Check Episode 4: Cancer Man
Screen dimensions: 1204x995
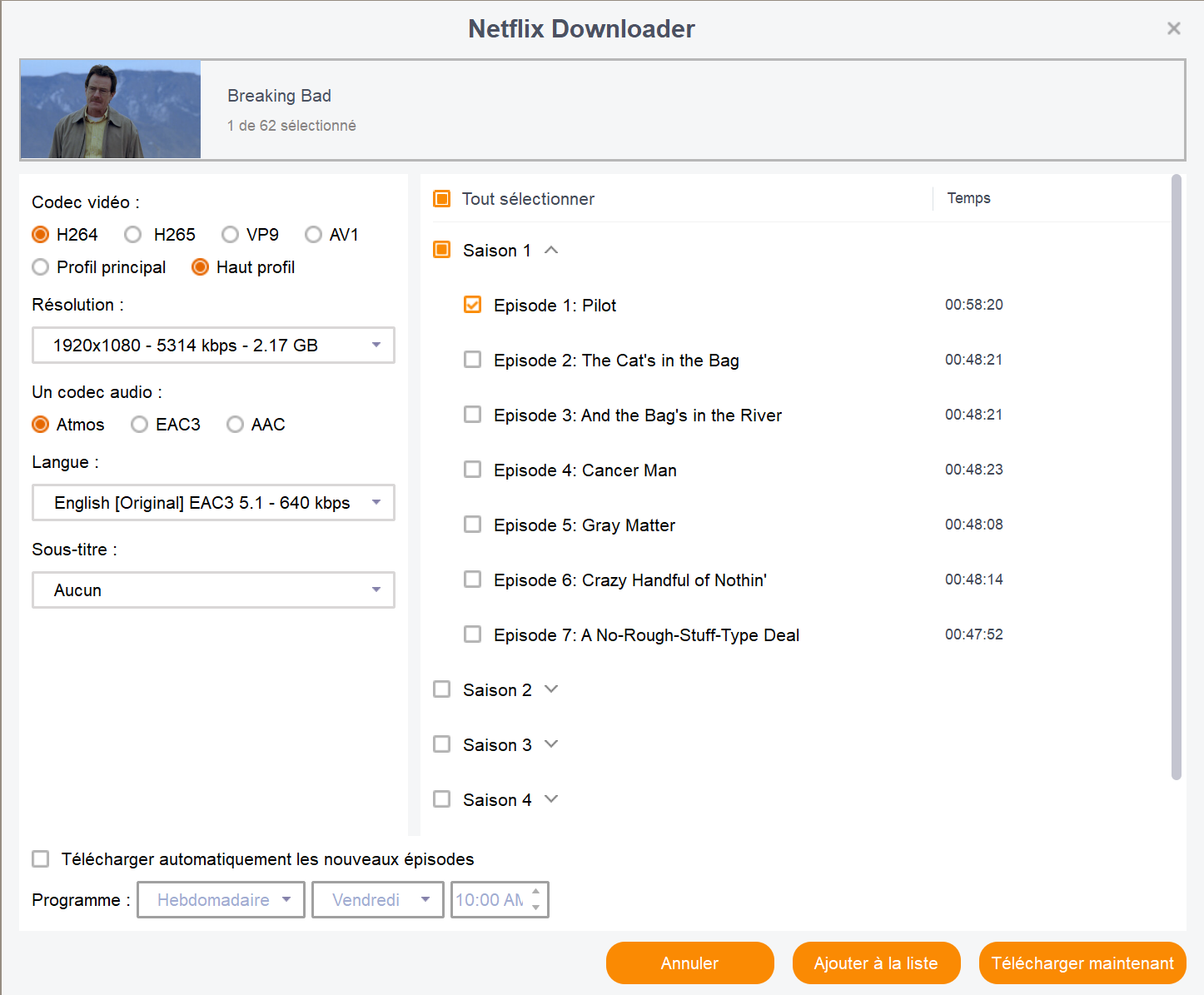point(472,470)
